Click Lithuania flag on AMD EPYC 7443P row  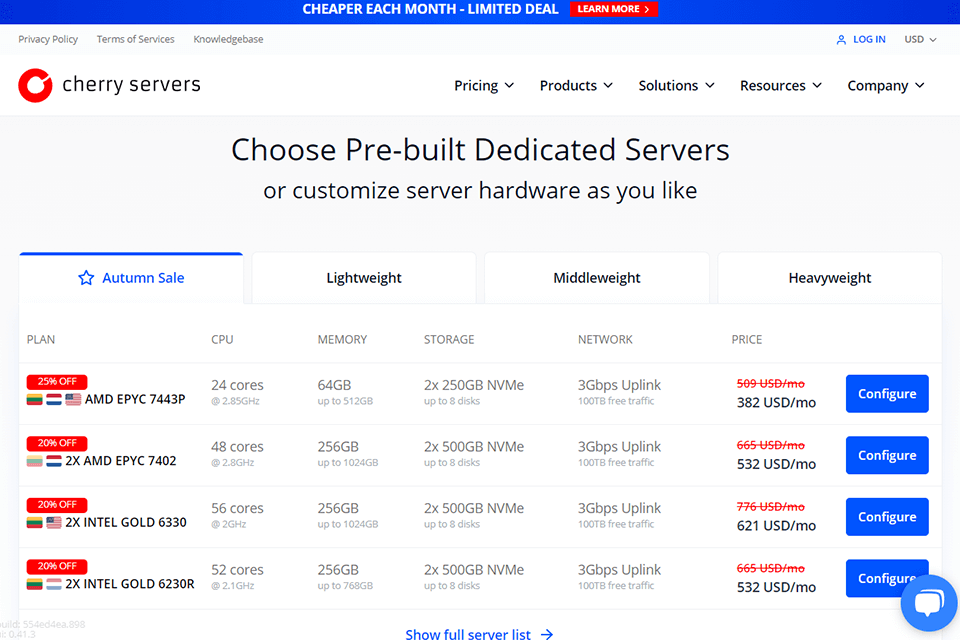(34, 400)
